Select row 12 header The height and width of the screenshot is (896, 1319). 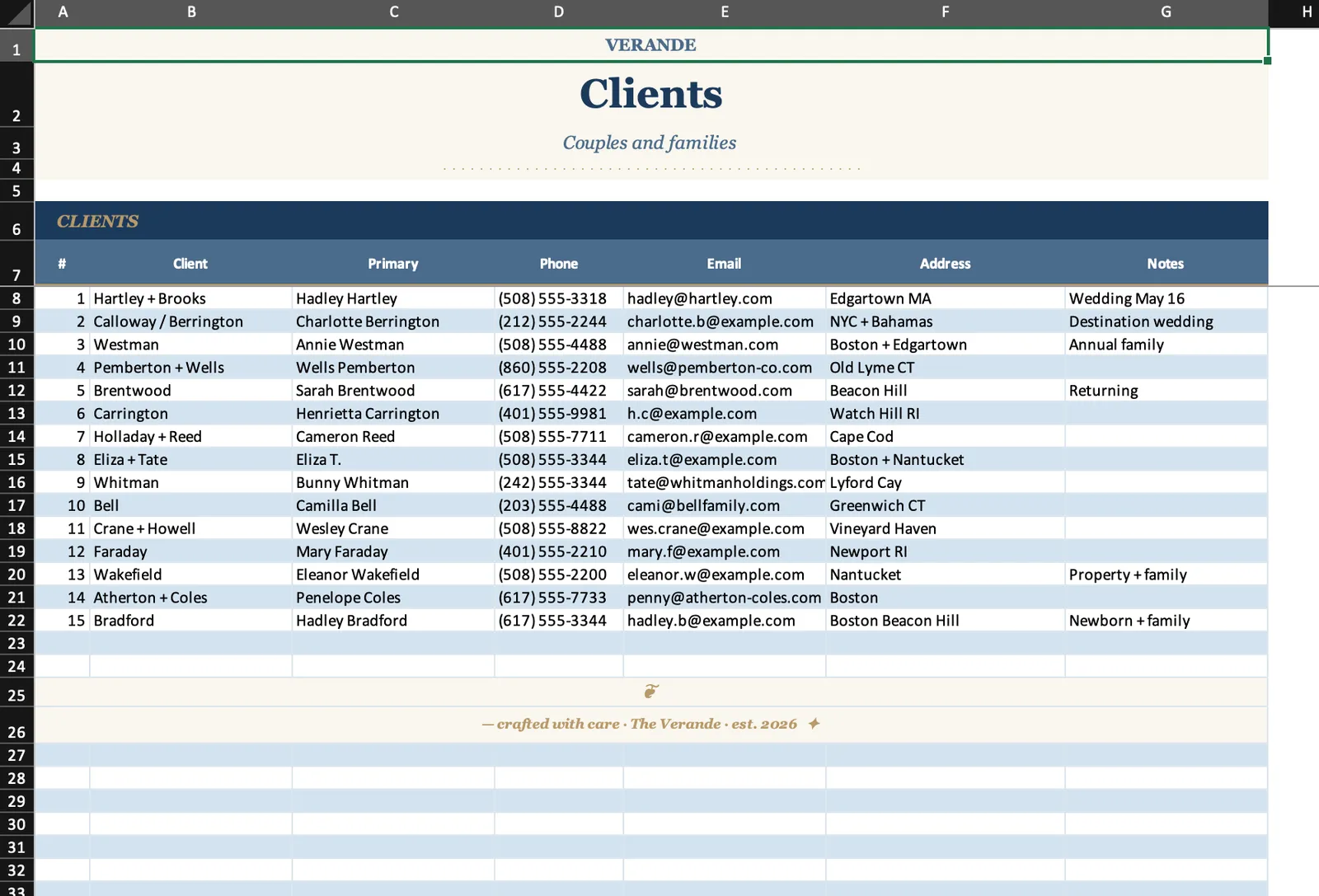click(16, 391)
